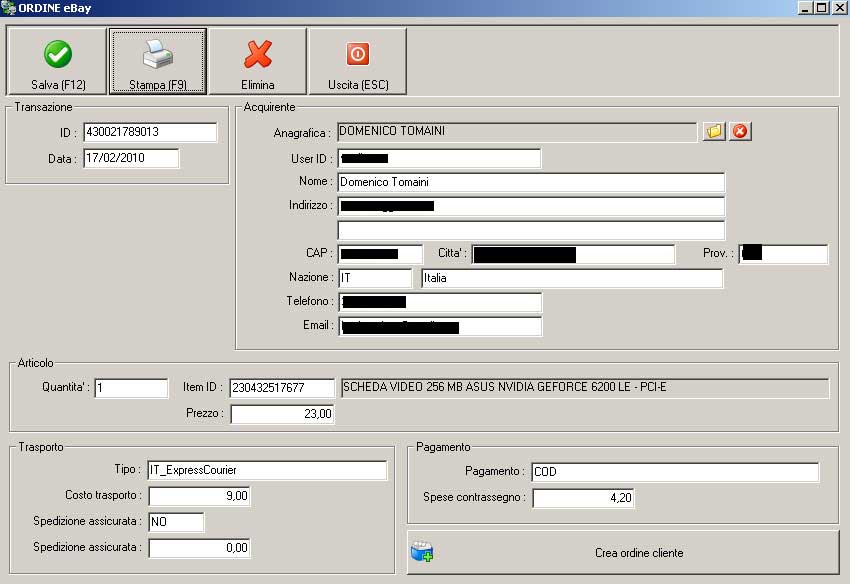Screen dimensions: 850x584
Task: Exit via Uscita (ESC) button
Action: tap(358, 61)
